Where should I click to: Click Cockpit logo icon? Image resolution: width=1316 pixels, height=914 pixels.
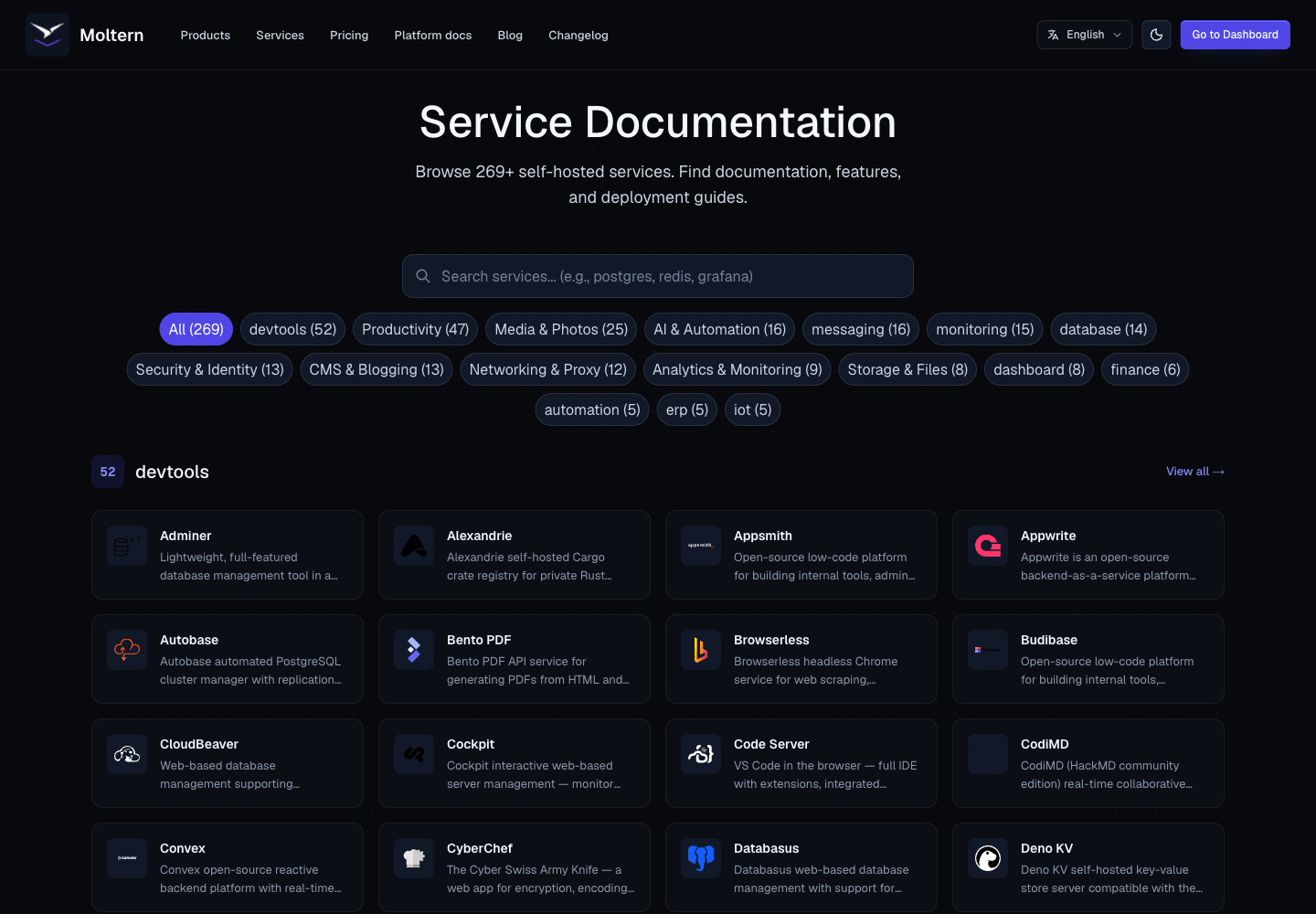click(414, 754)
